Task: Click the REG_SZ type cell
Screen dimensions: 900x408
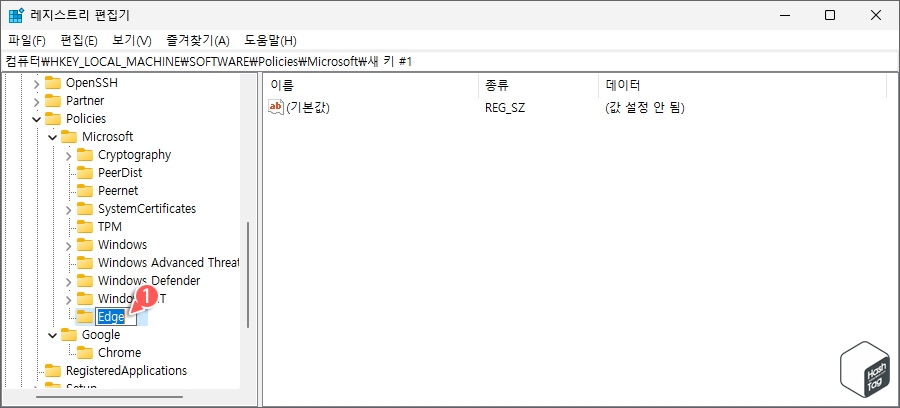Action: 505,107
